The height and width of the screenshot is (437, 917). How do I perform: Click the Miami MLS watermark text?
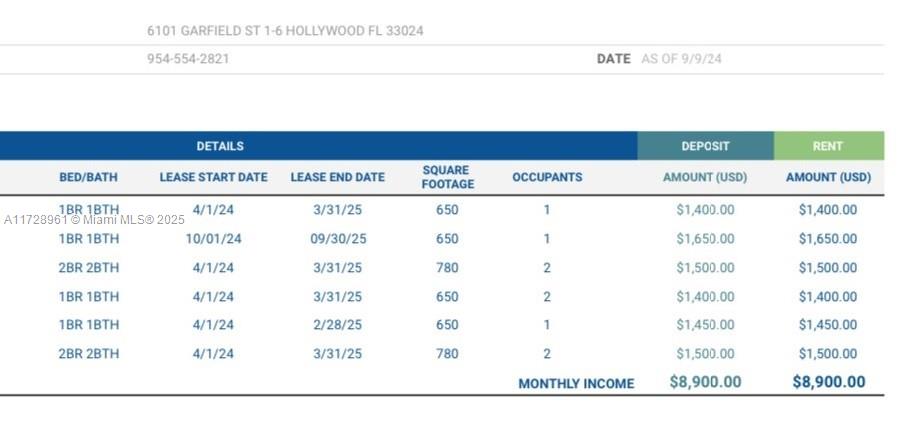(x=95, y=219)
